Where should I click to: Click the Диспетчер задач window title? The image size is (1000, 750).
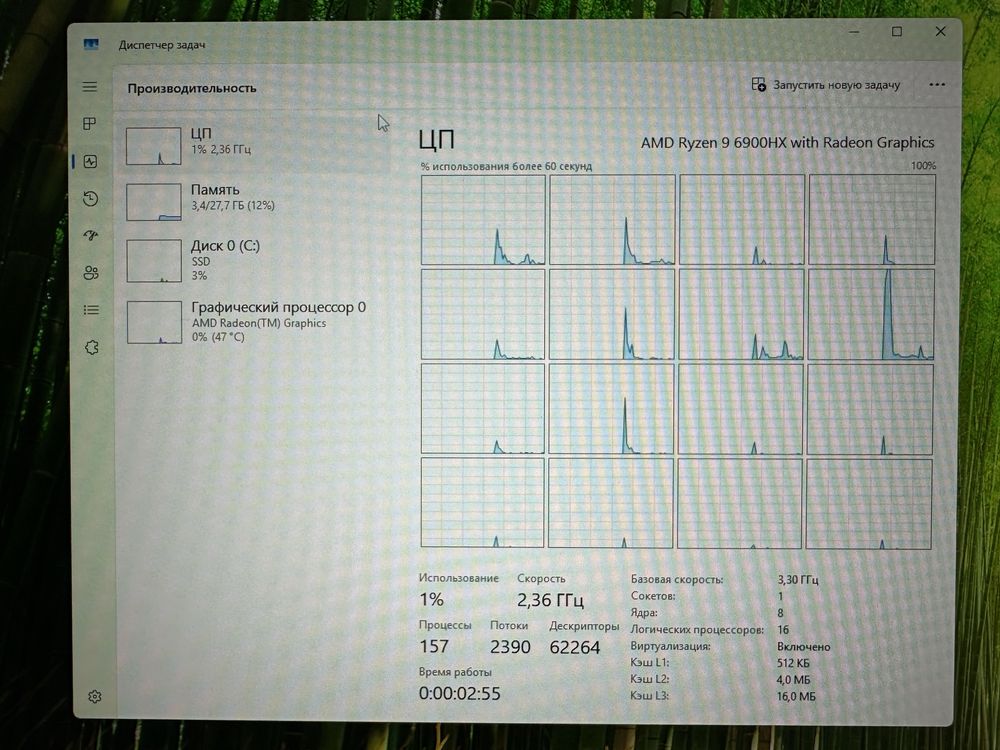(x=162, y=45)
